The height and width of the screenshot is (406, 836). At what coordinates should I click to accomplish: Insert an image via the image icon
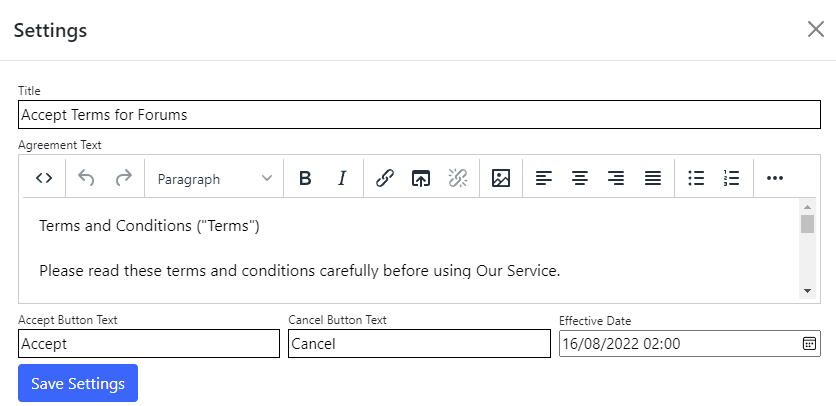click(x=501, y=179)
